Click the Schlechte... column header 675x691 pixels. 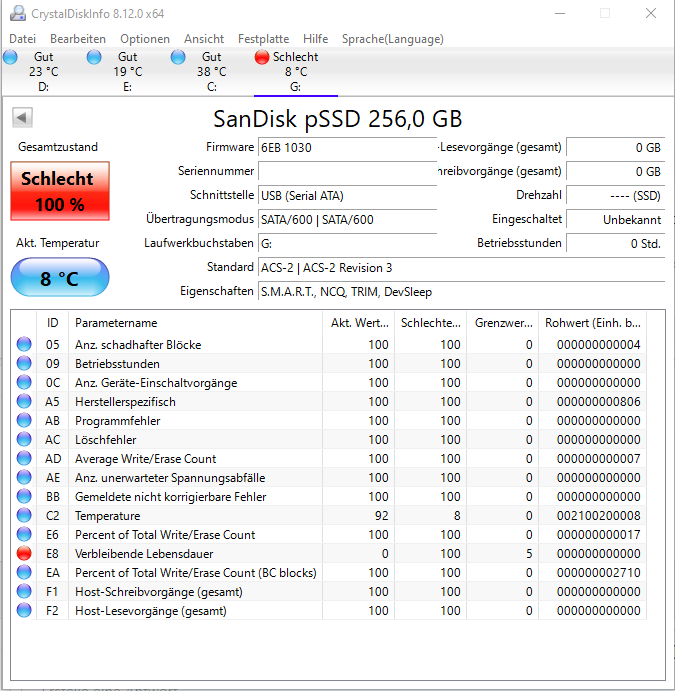(430, 323)
